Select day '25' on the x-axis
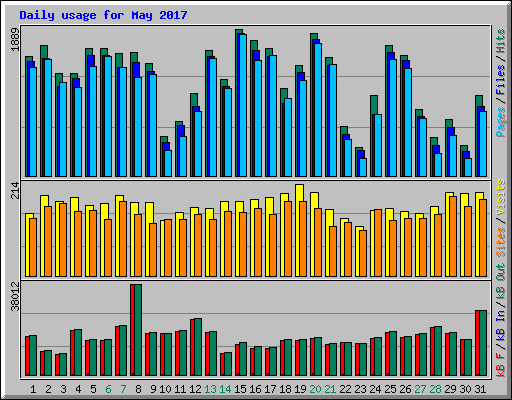The image size is (512, 400). click(x=390, y=389)
